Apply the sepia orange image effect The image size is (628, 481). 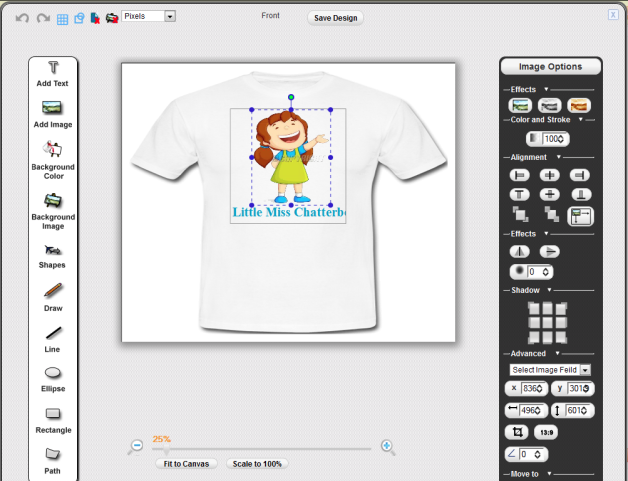coord(579,105)
